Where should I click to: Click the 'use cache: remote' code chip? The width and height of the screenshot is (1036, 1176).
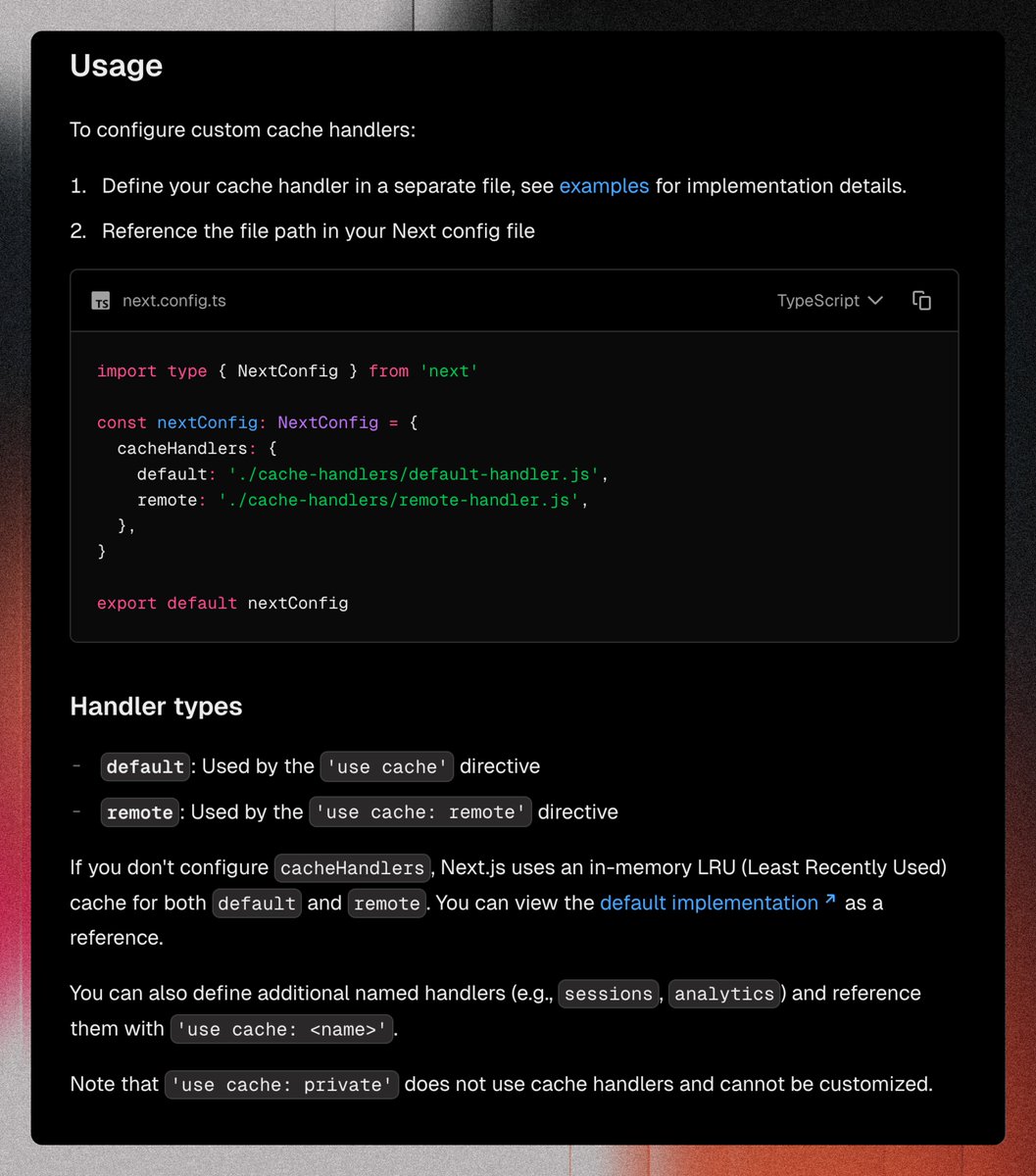click(x=419, y=812)
